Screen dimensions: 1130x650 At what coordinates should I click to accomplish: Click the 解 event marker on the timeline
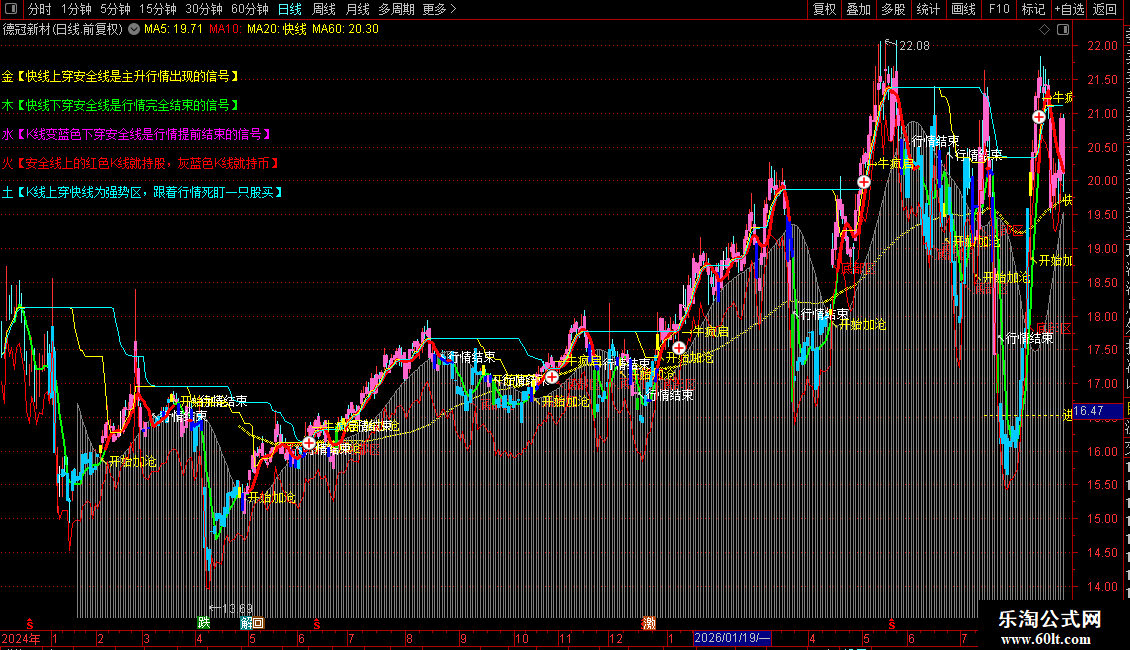coord(246,623)
